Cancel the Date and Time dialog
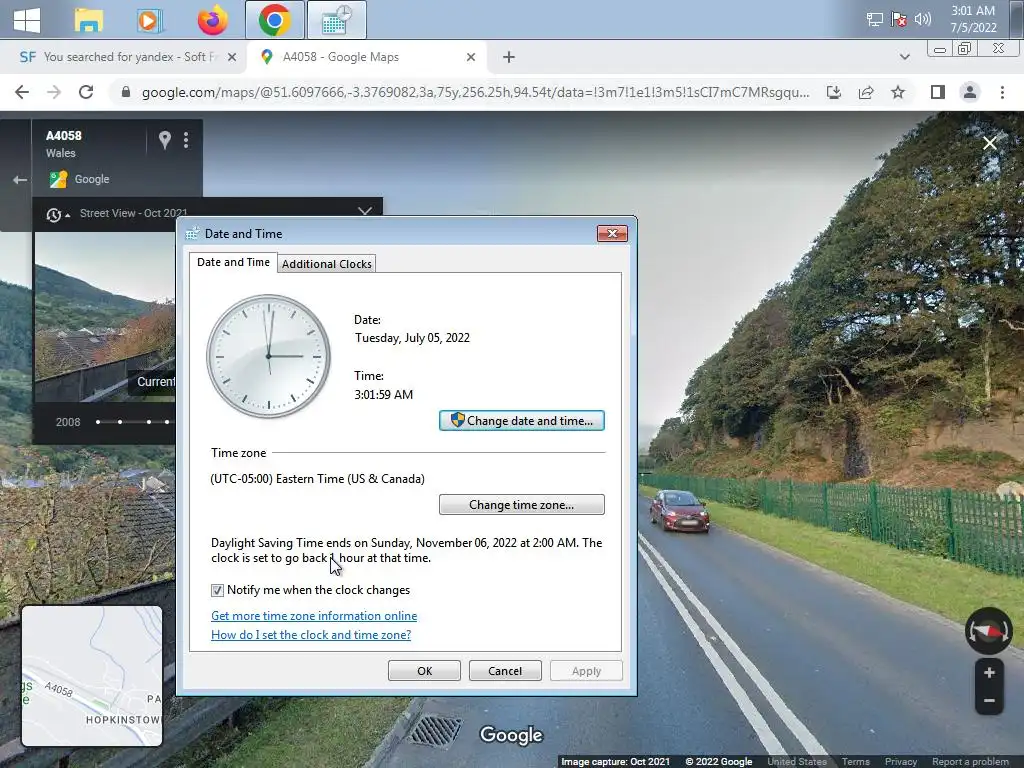Viewport: 1024px width, 768px height. click(x=505, y=671)
